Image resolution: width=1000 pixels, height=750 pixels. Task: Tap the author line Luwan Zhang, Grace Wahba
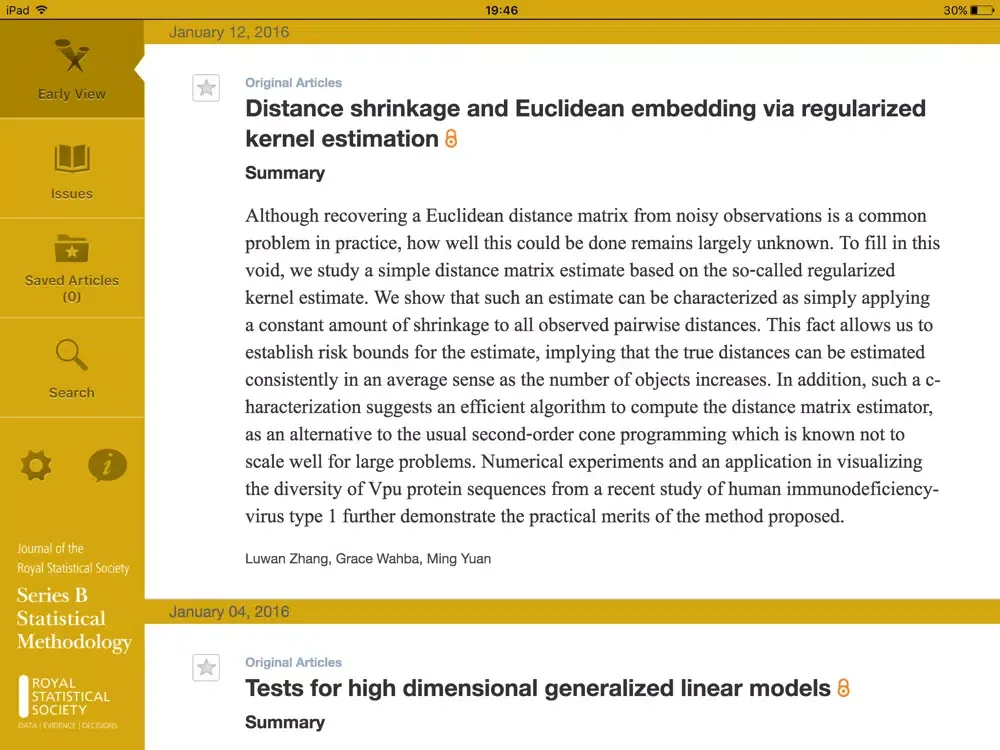tap(368, 559)
